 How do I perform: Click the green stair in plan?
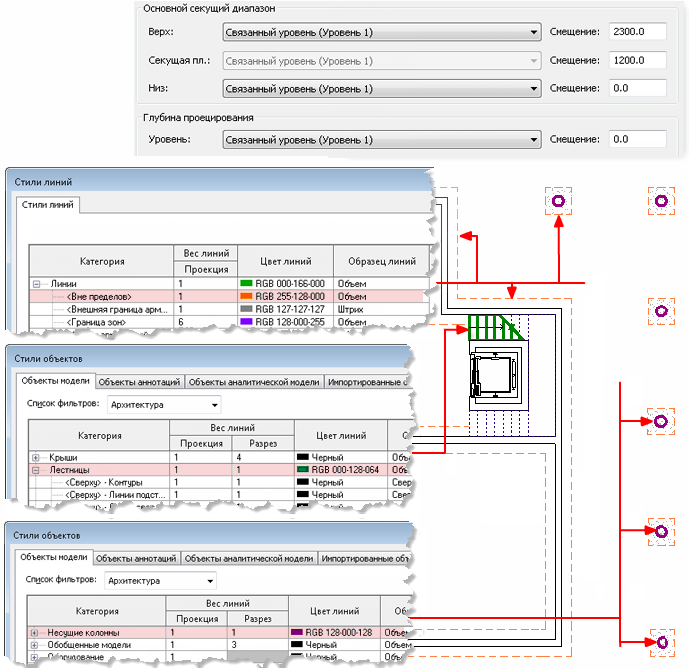[x=494, y=327]
